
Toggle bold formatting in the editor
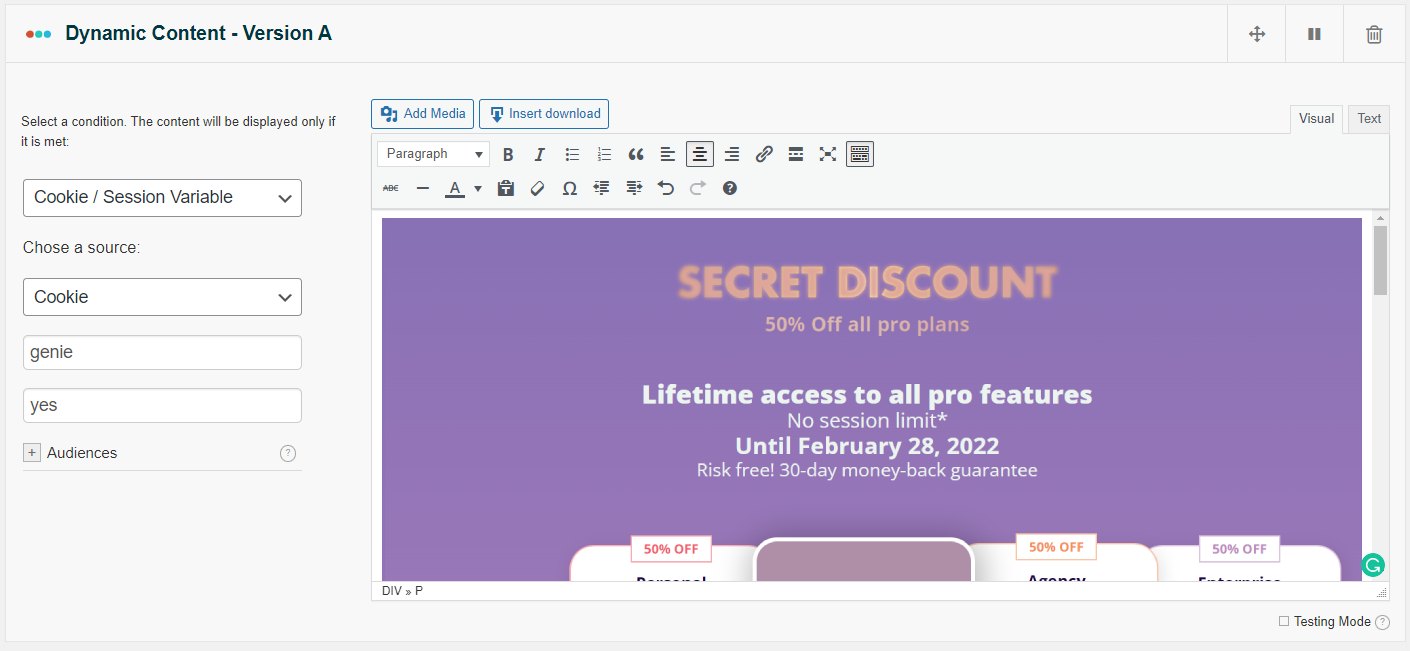tap(508, 154)
